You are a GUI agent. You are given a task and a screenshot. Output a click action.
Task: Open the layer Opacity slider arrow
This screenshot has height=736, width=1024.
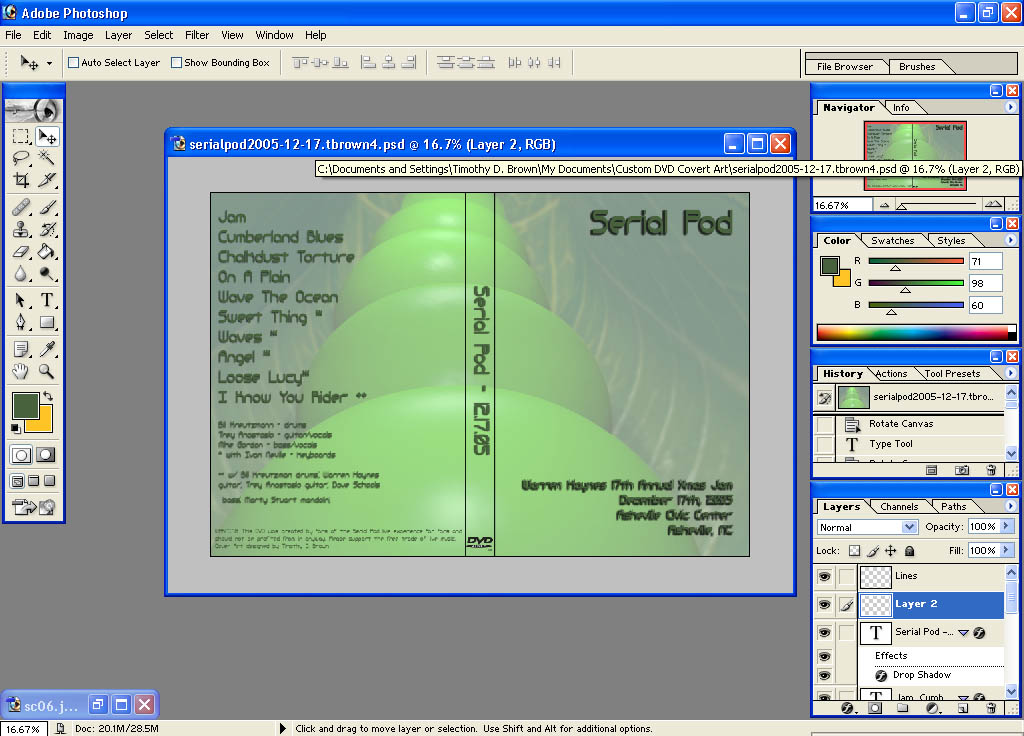tap(1004, 527)
